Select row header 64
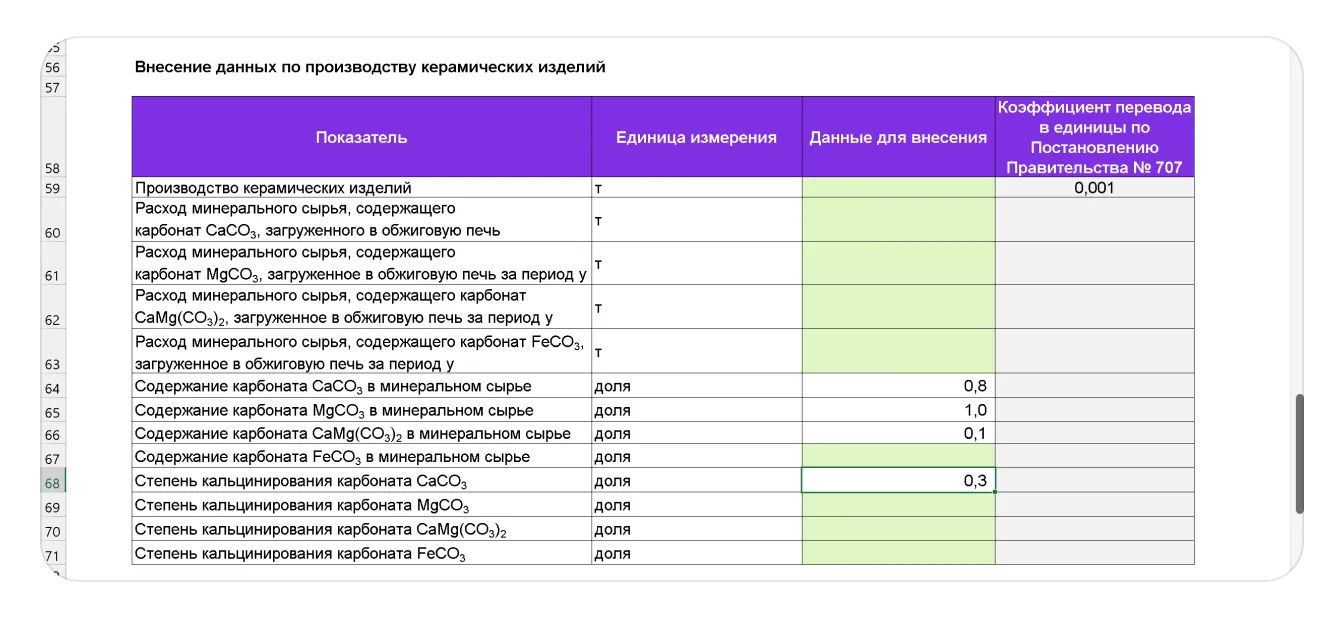 point(53,386)
